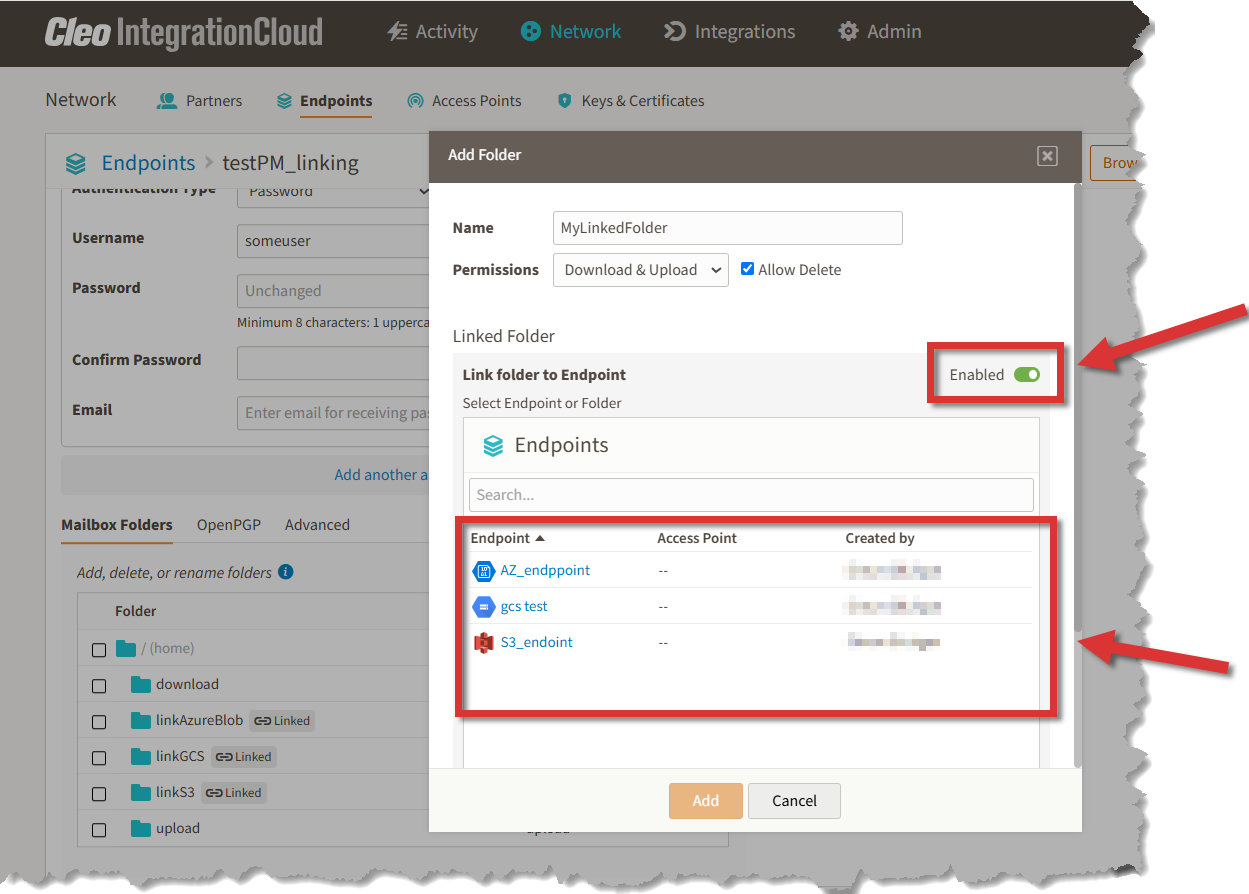
Task: Click the linkGCS folder icon
Action: (x=140, y=756)
